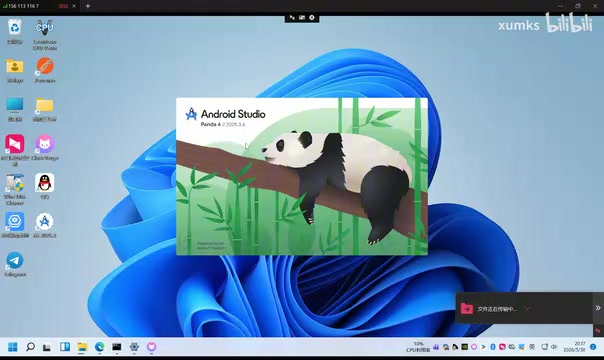The height and width of the screenshot is (360, 604).
Task: Open the Recycle Bin desktop icon
Action: tap(15, 32)
